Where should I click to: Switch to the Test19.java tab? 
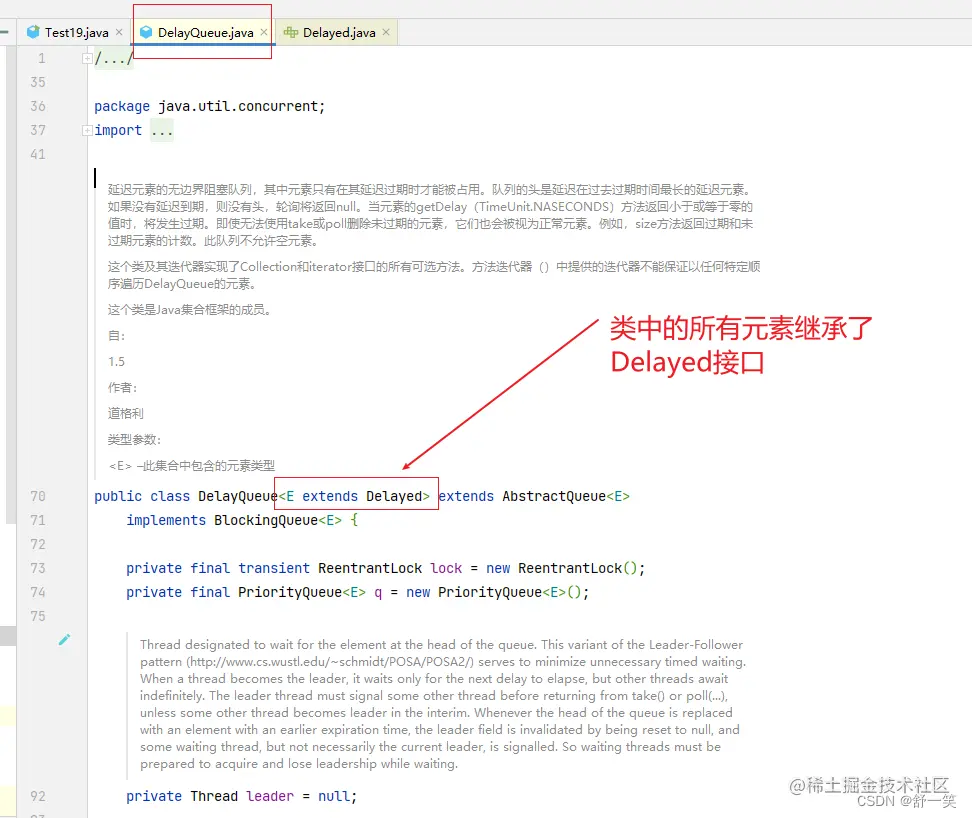(x=76, y=33)
